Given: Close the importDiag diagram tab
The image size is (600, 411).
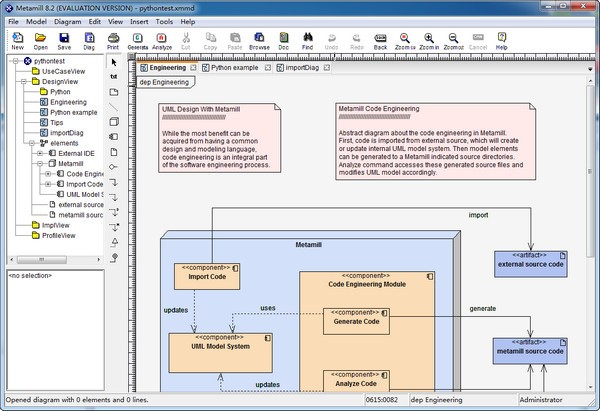Looking at the screenshot, I should [326, 68].
